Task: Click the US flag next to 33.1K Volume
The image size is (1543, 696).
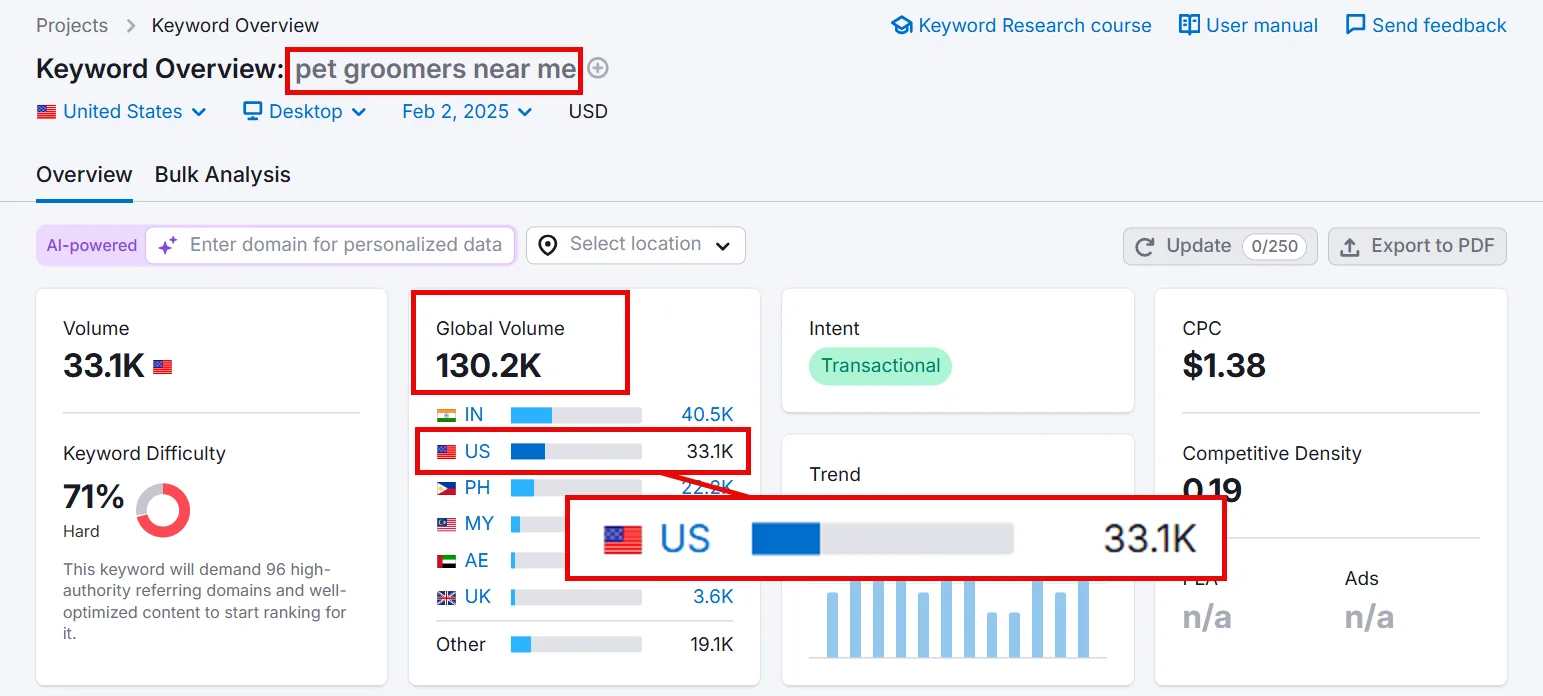Action: coord(162,367)
